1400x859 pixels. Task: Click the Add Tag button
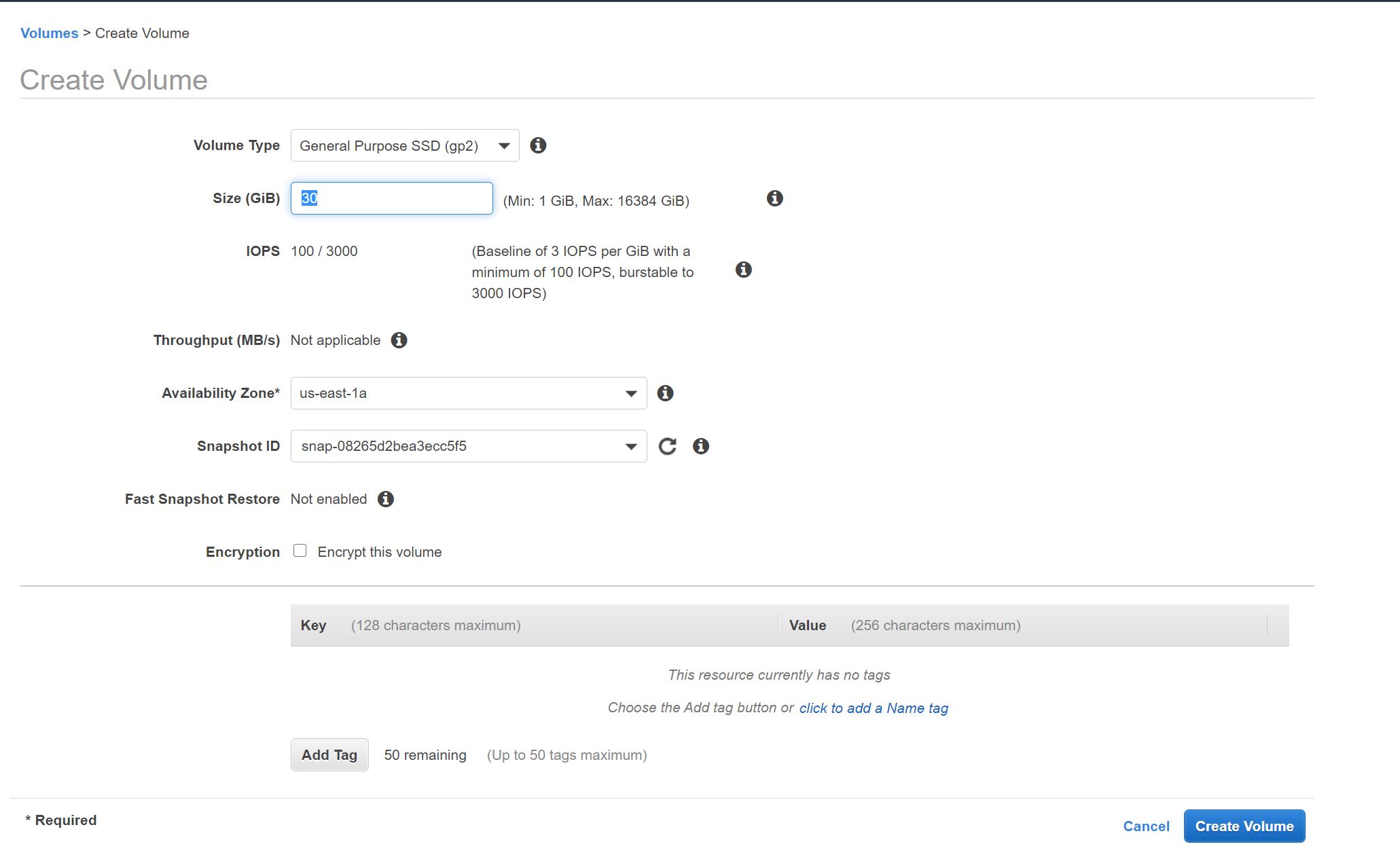tap(329, 754)
